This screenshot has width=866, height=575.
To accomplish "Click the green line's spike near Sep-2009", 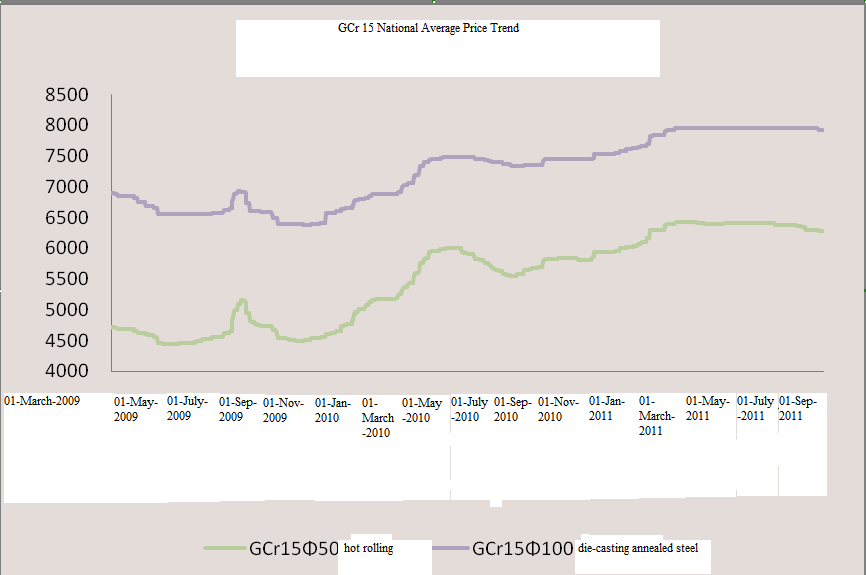I will (x=242, y=300).
